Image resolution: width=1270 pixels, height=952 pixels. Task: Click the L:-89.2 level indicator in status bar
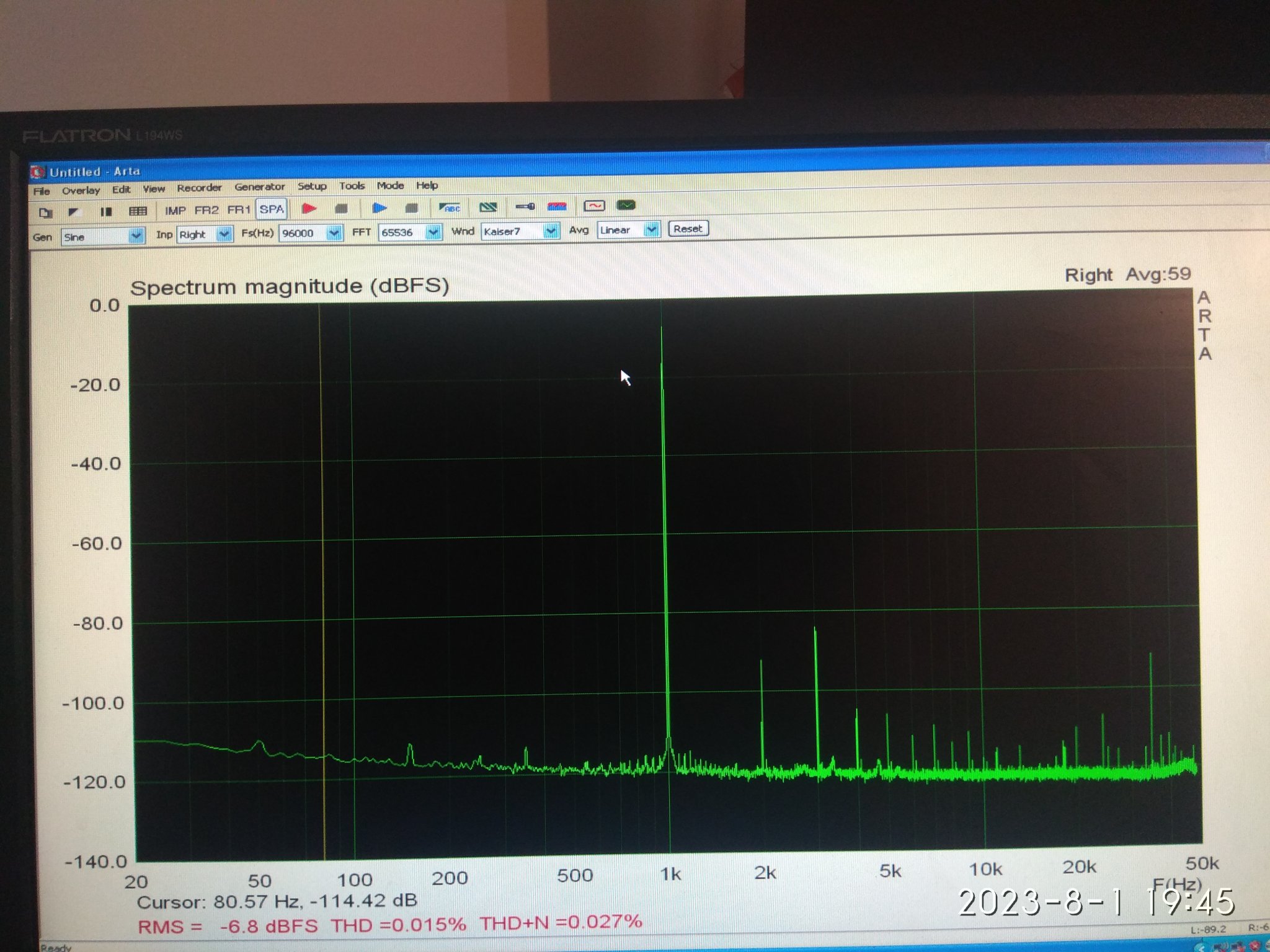click(x=1208, y=929)
